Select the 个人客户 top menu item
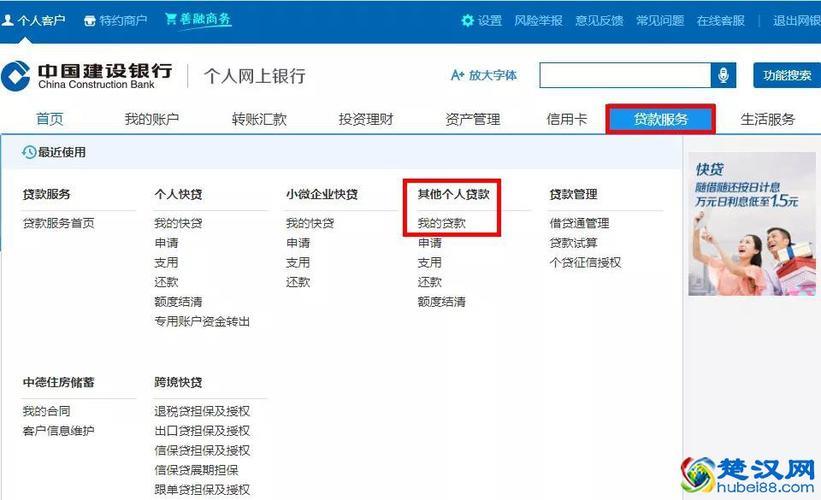Screen dimensions: 821x500 34,21
